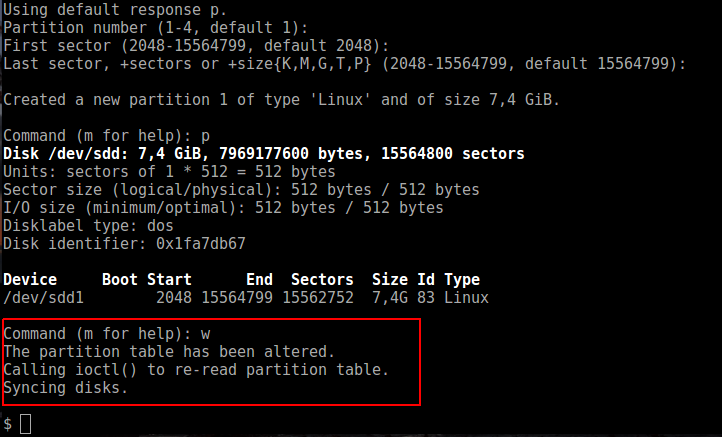The image size is (722, 437).
Task: Click "Calling ioctl() to re-read partition table" line
Action: [196, 370]
